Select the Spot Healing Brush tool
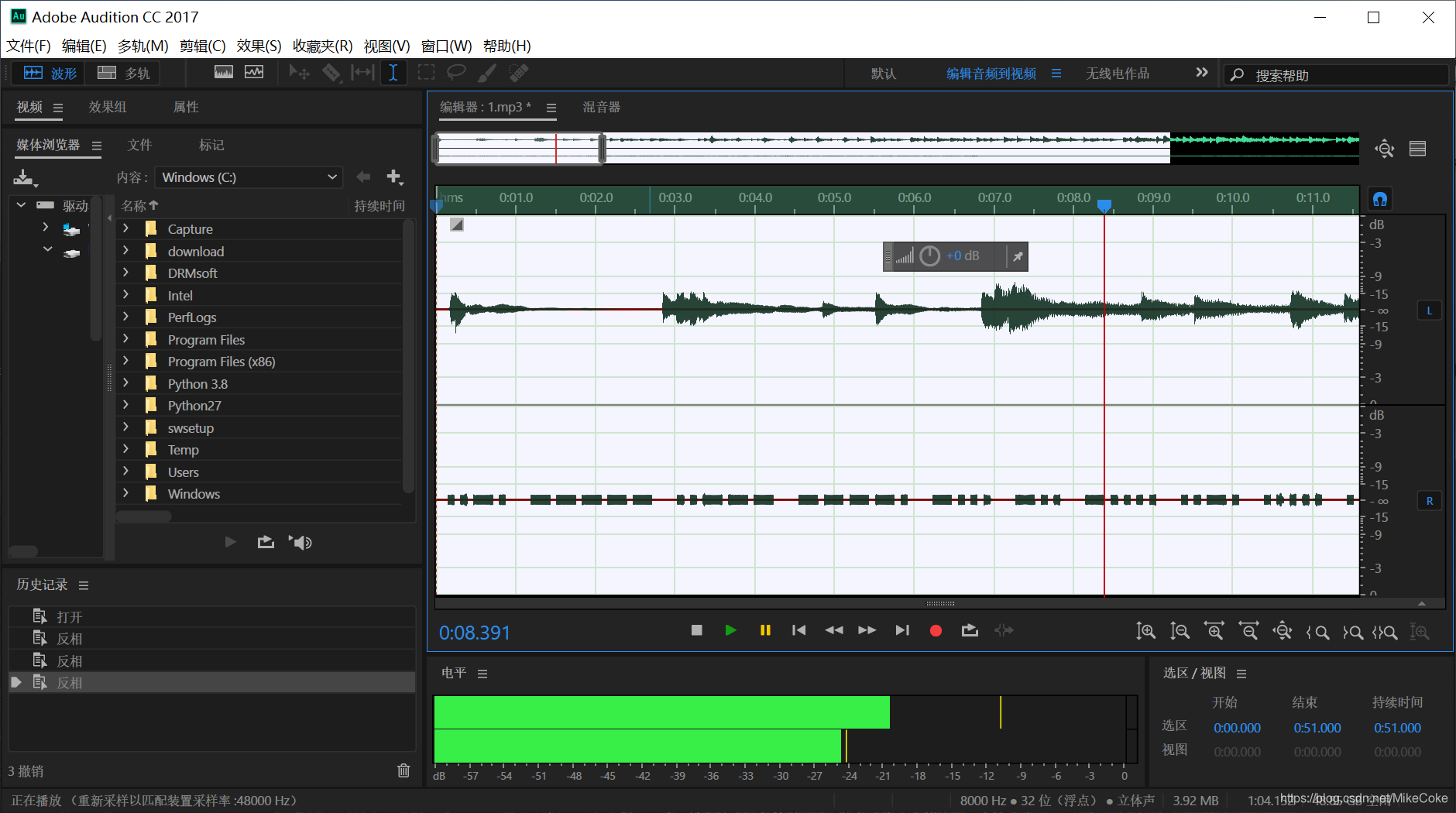 518,73
